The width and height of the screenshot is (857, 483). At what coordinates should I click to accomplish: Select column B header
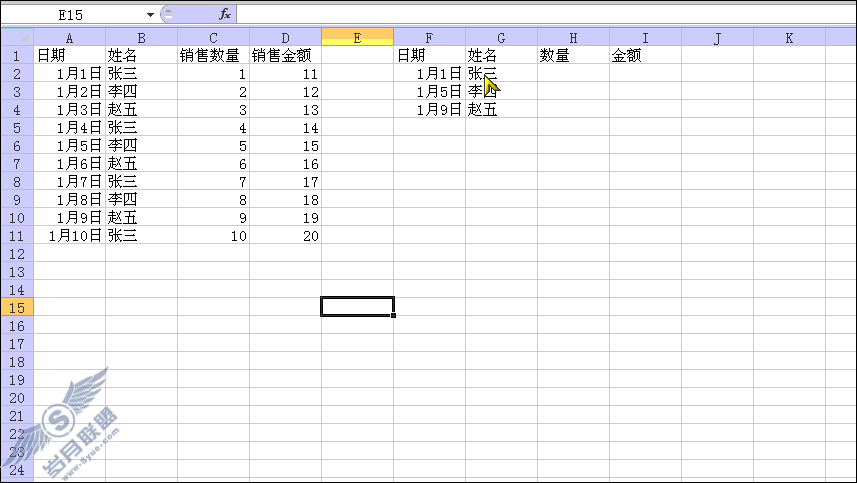pos(142,38)
